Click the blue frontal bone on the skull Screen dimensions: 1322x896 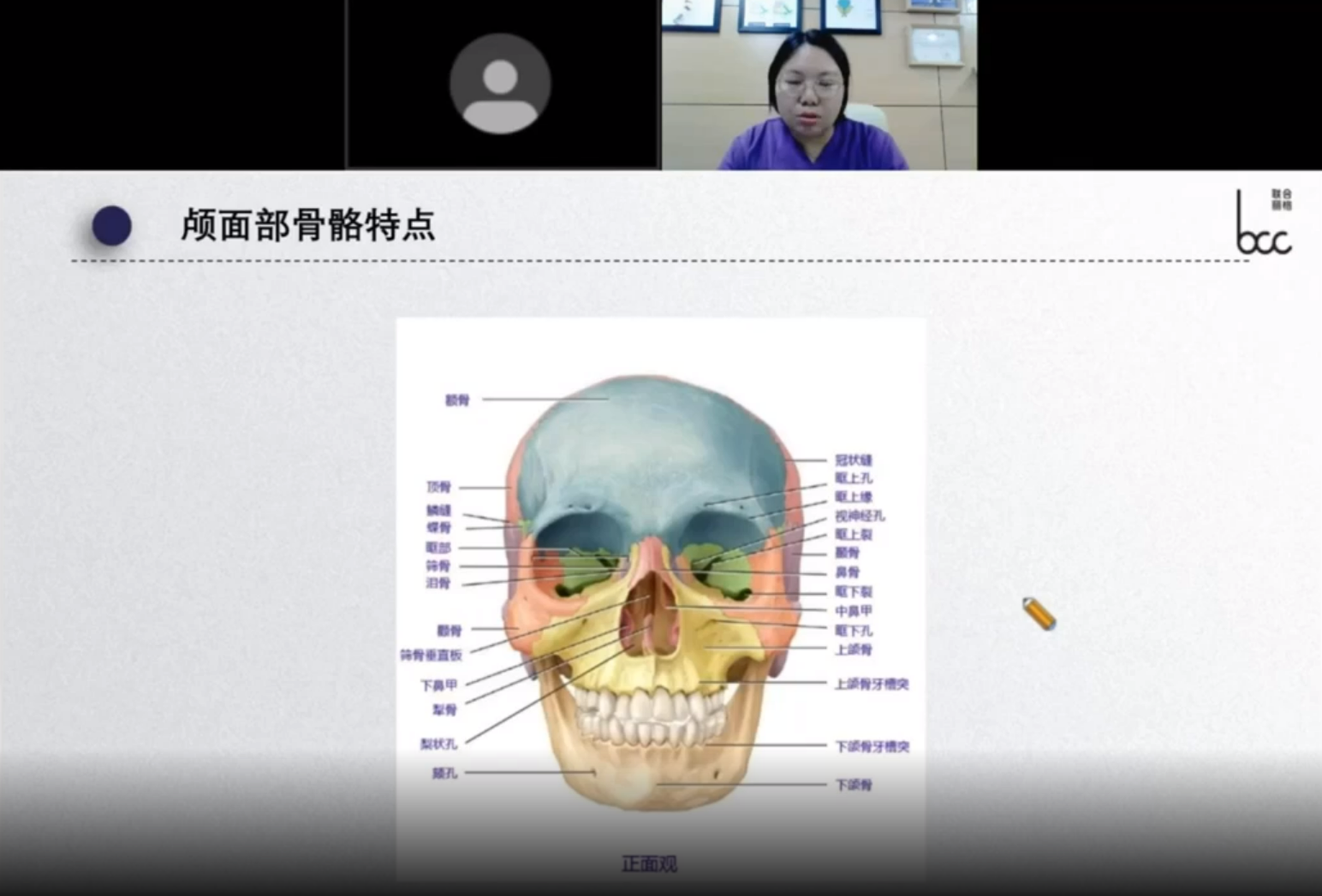(651, 445)
